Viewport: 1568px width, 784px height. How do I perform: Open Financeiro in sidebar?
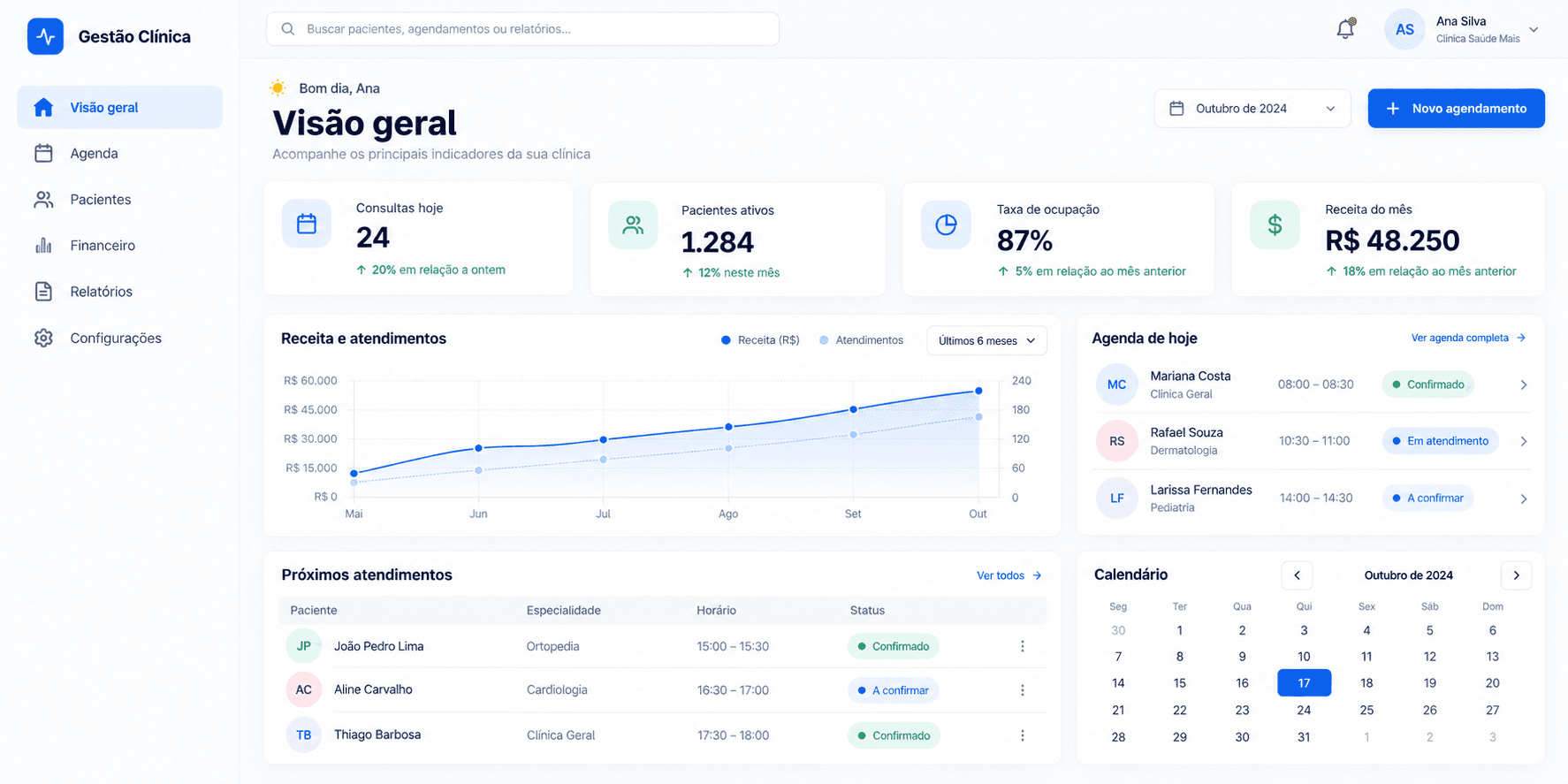pos(119,246)
